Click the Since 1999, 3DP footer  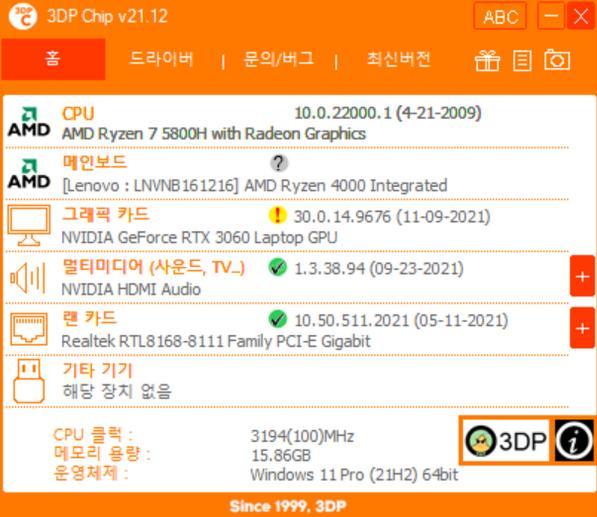click(x=288, y=506)
